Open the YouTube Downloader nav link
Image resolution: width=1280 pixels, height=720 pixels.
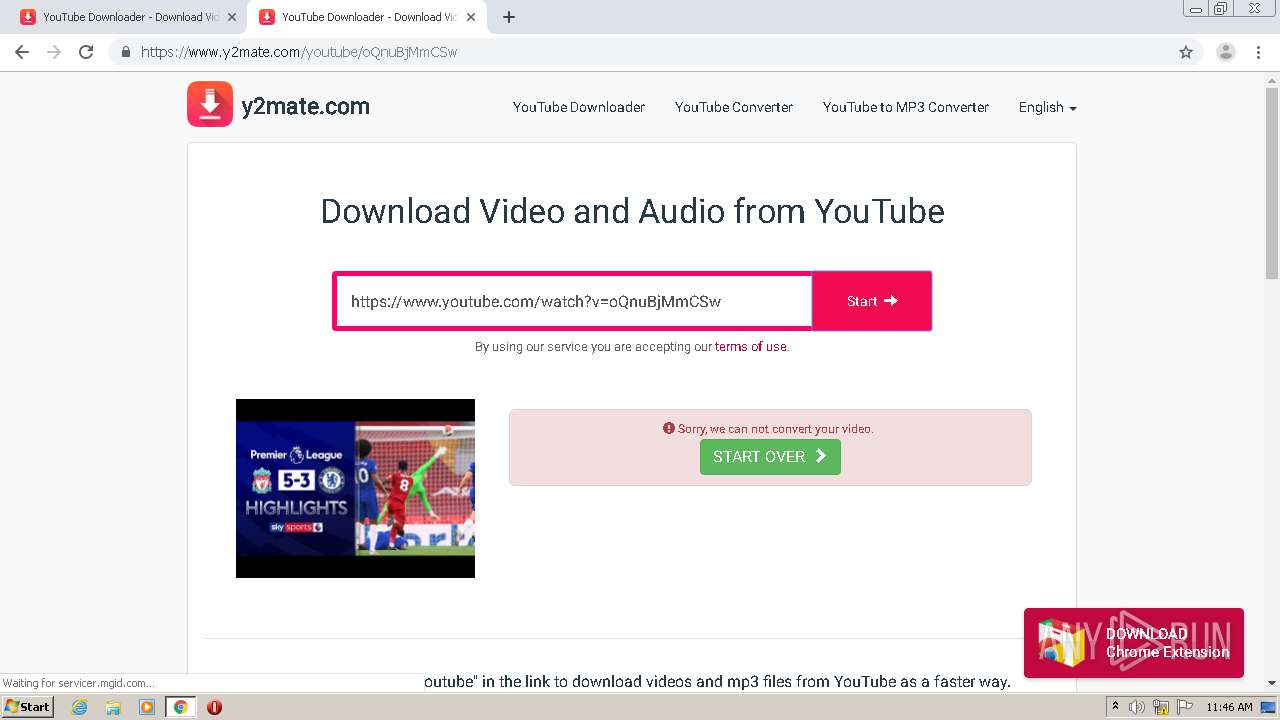(x=579, y=107)
